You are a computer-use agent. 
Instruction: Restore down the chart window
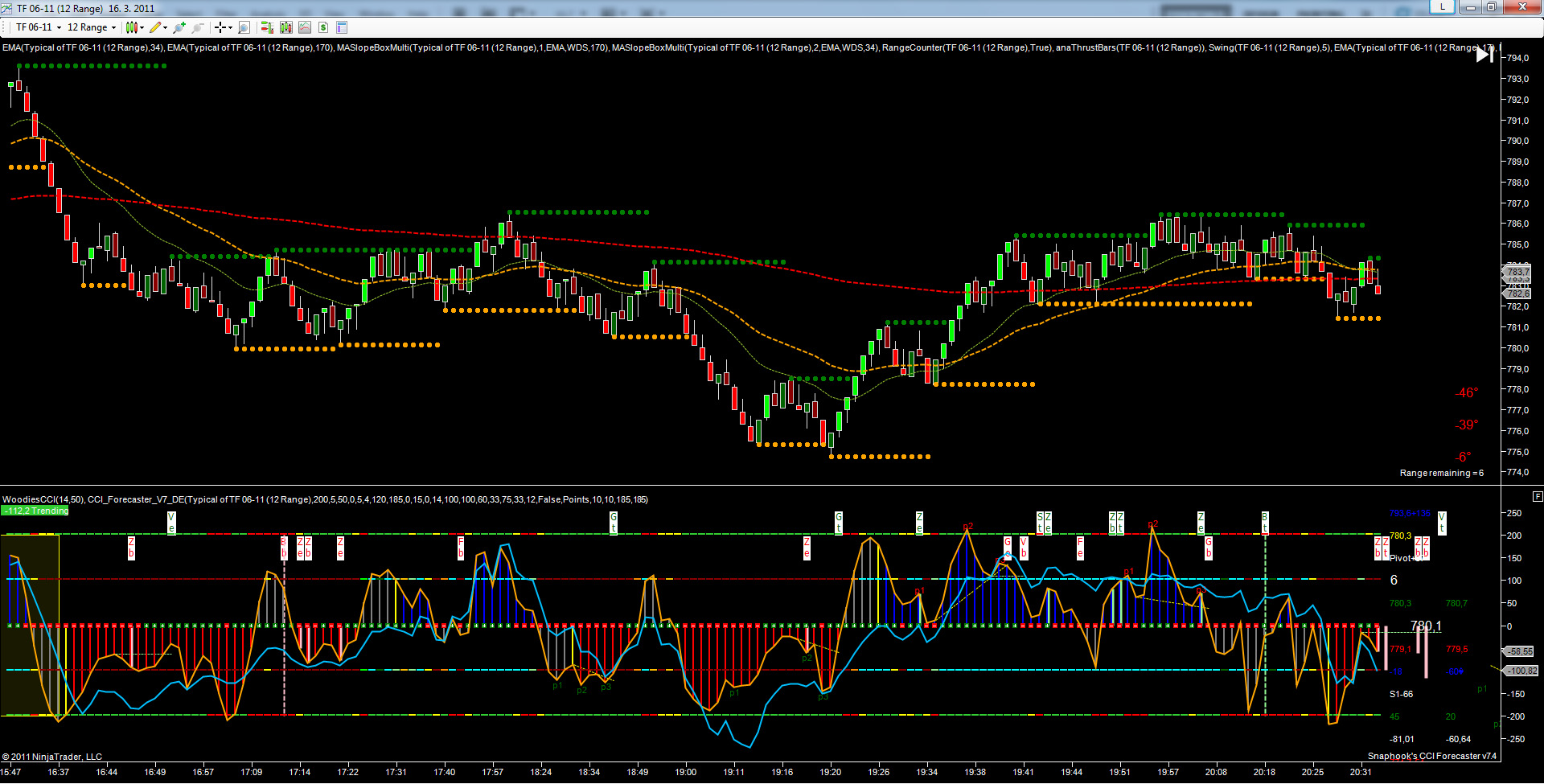click(x=1491, y=7)
